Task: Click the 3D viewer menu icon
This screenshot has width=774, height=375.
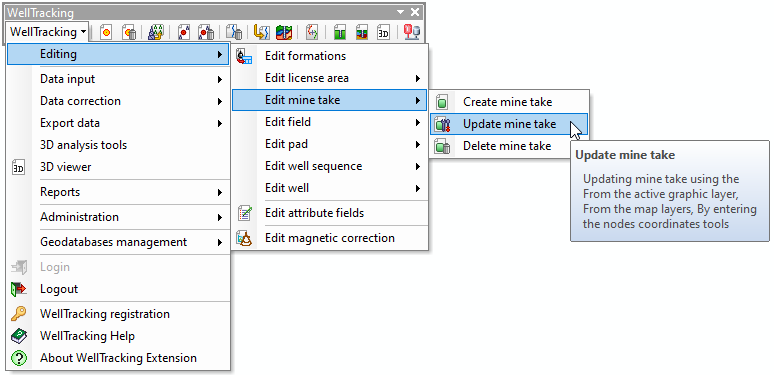Action: [x=18, y=167]
